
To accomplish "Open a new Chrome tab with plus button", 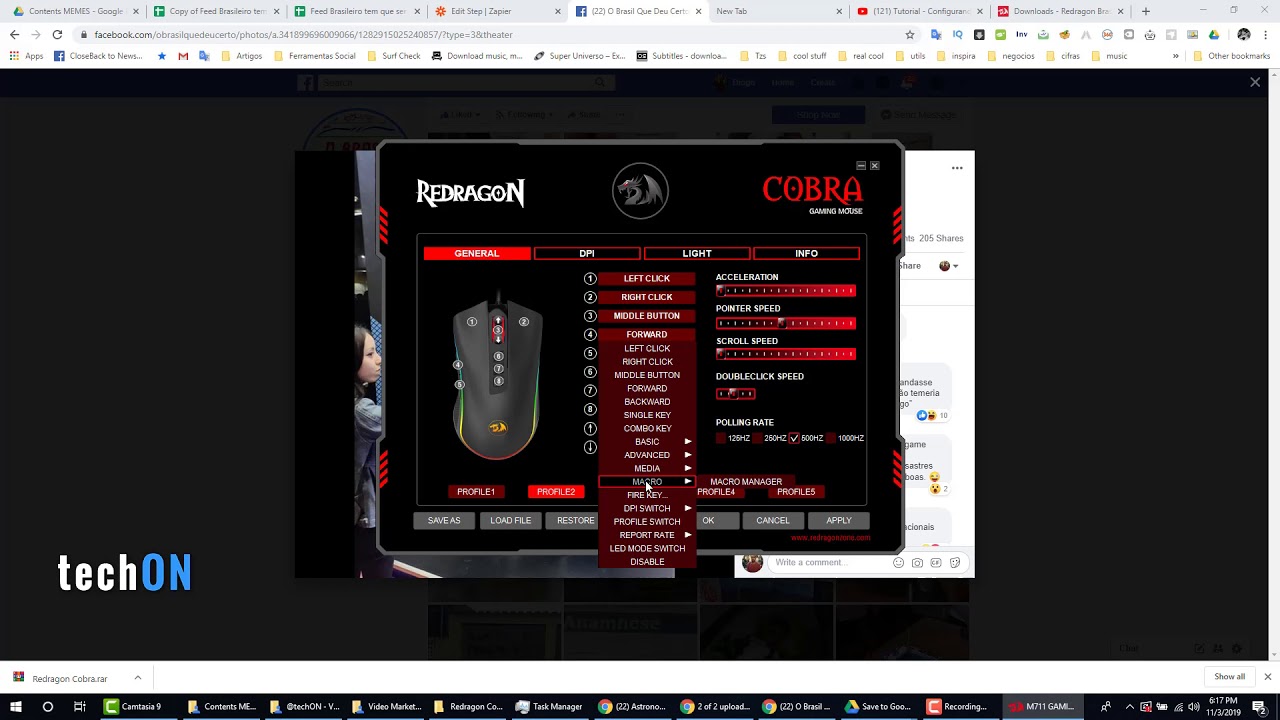I will 1146,11.
